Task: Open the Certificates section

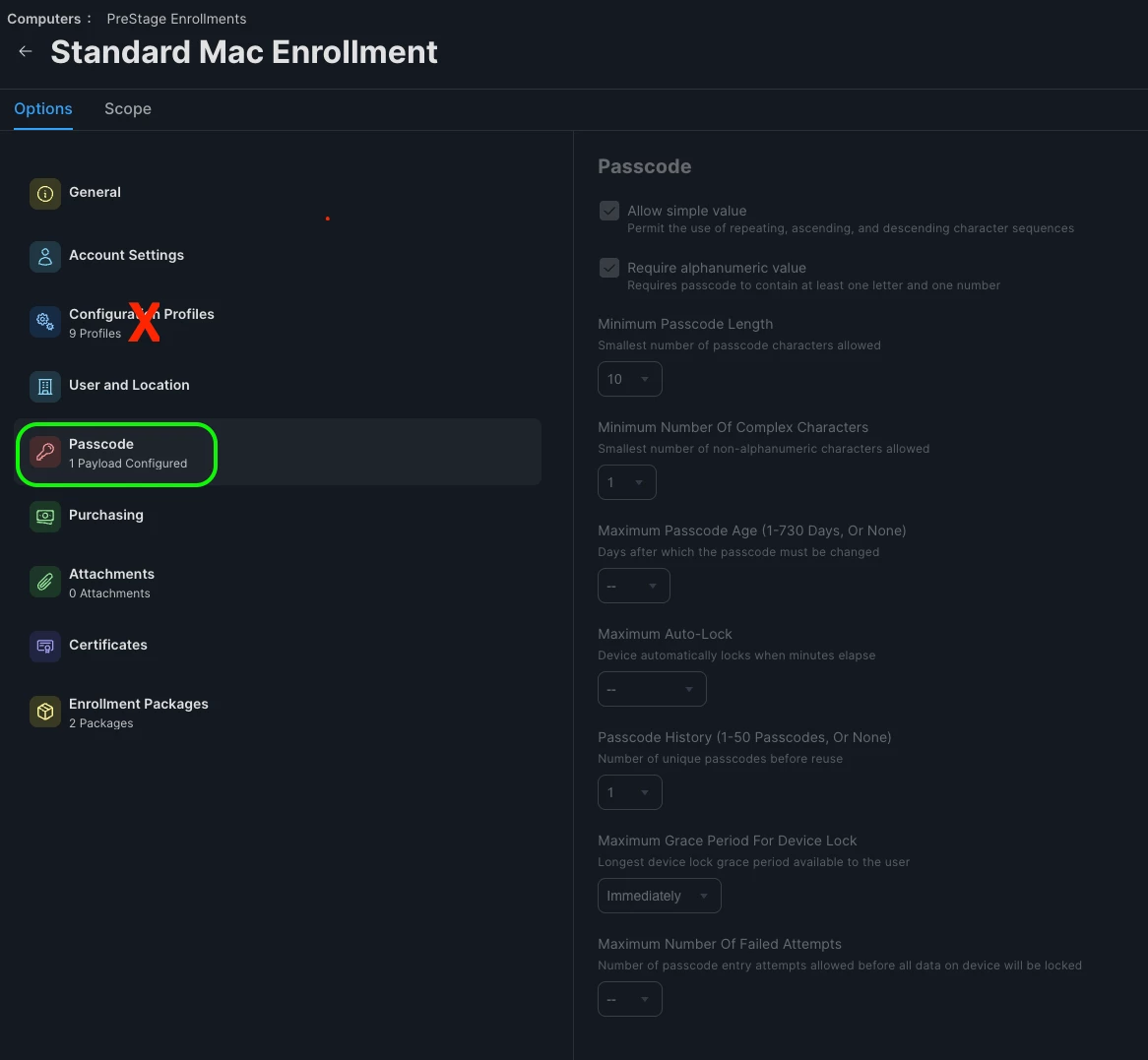Action: [x=278, y=646]
